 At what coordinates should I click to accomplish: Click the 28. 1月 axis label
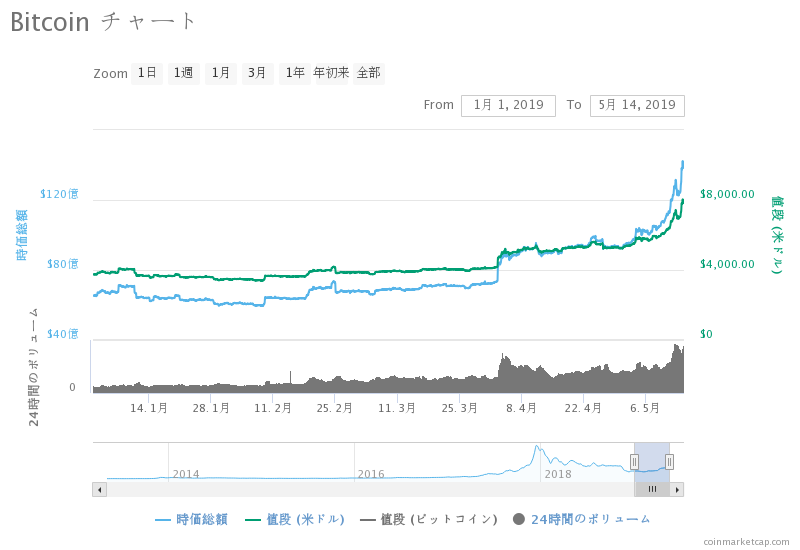click(211, 408)
